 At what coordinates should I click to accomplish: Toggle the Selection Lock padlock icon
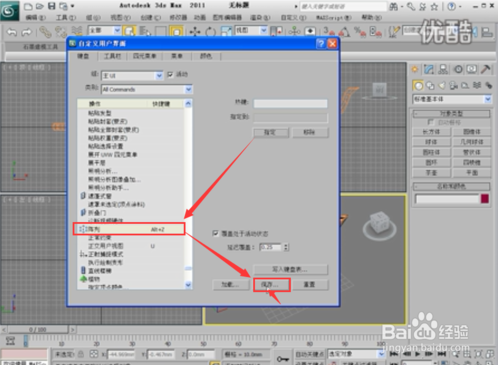click(x=81, y=354)
